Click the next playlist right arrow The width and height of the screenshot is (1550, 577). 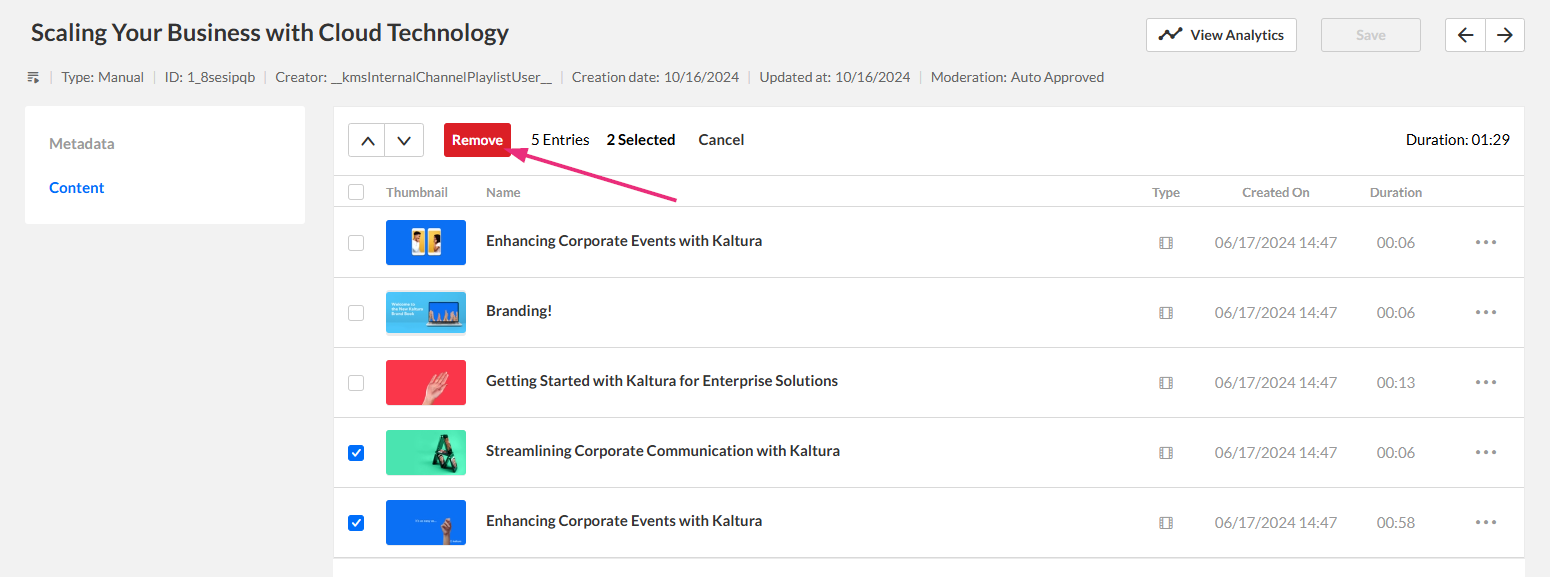[1504, 35]
